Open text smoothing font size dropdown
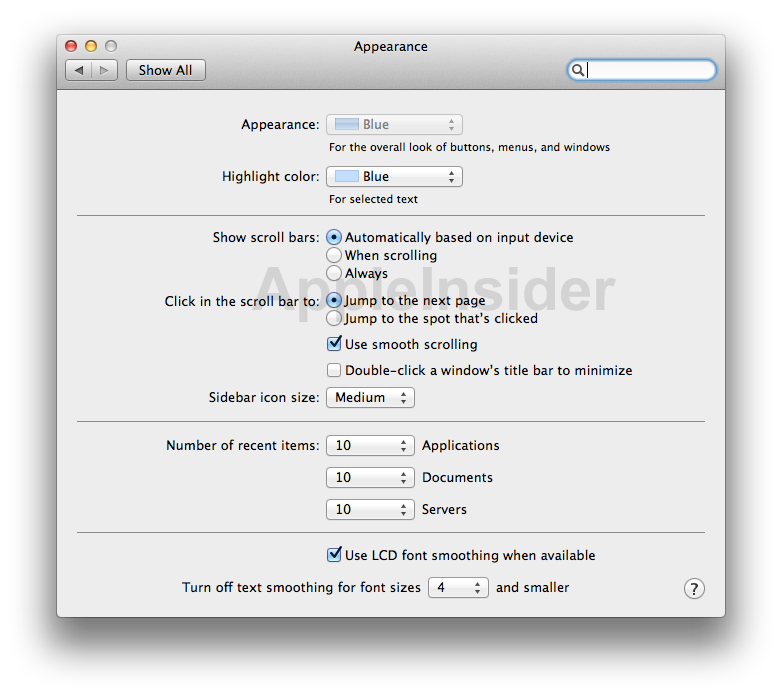Viewport: 782px width, 696px height. coord(458,588)
